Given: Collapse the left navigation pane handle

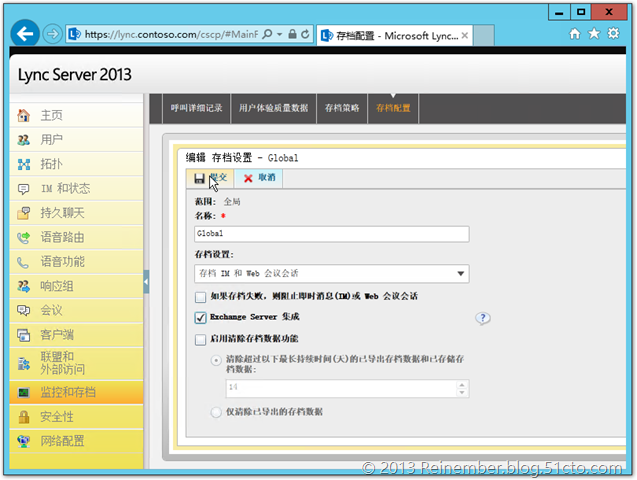Looking at the screenshot, I should tap(146, 283).
